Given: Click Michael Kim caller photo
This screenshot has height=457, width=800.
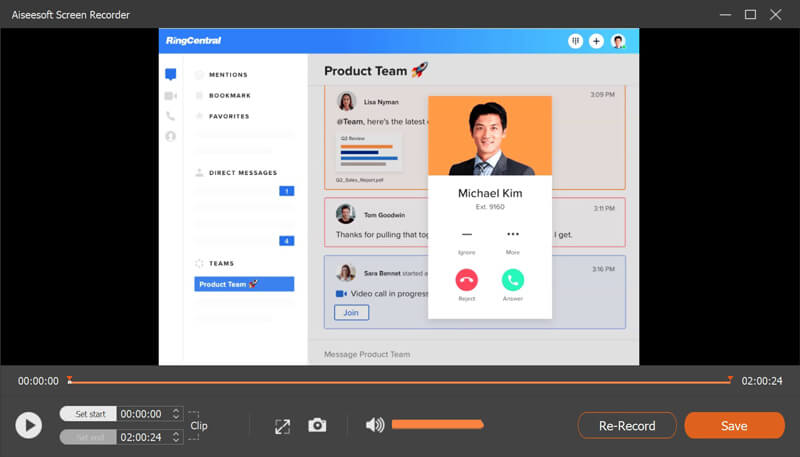Looking at the screenshot, I should pyautogui.click(x=490, y=136).
